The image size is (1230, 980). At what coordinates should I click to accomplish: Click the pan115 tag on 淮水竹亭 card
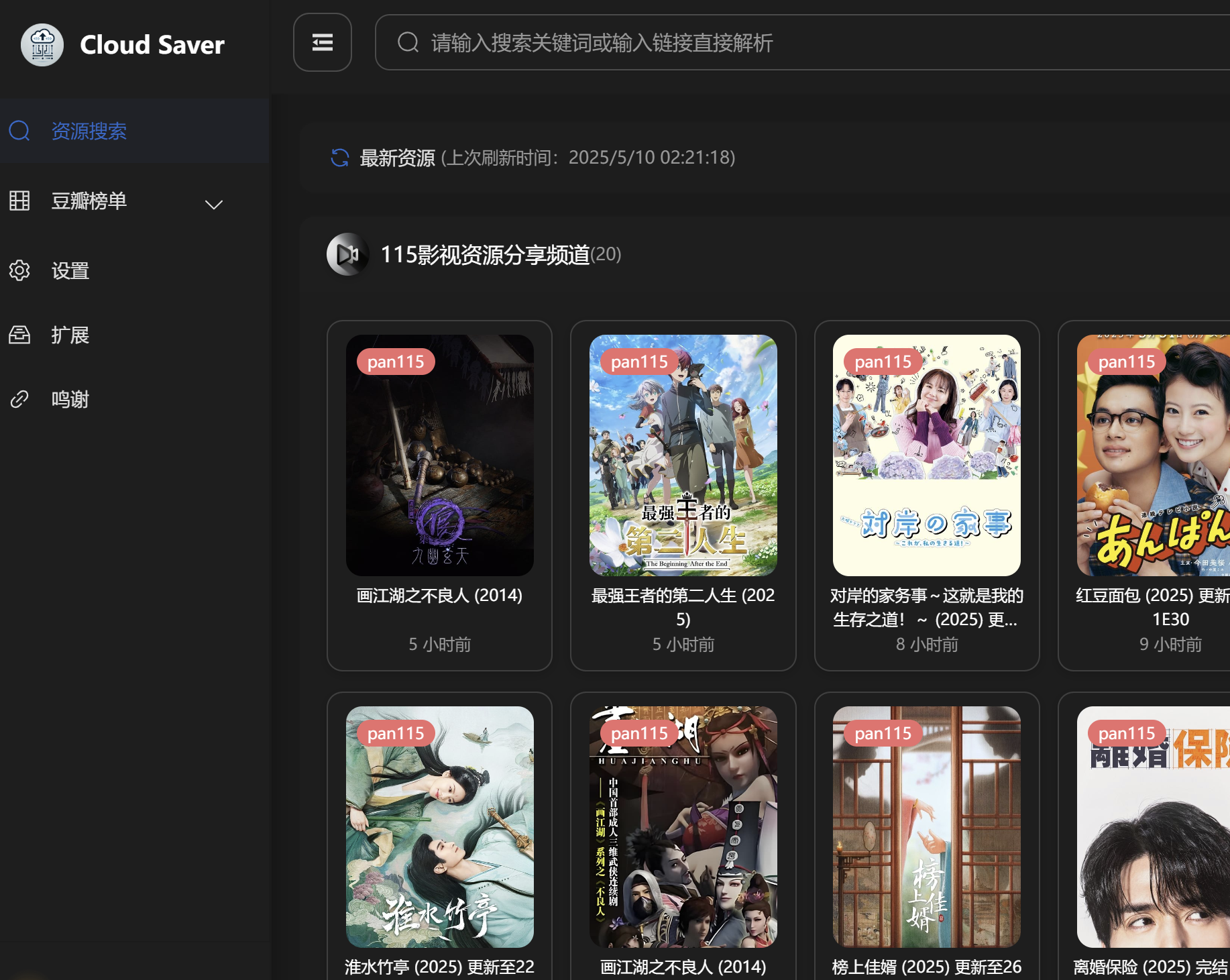pyautogui.click(x=396, y=734)
